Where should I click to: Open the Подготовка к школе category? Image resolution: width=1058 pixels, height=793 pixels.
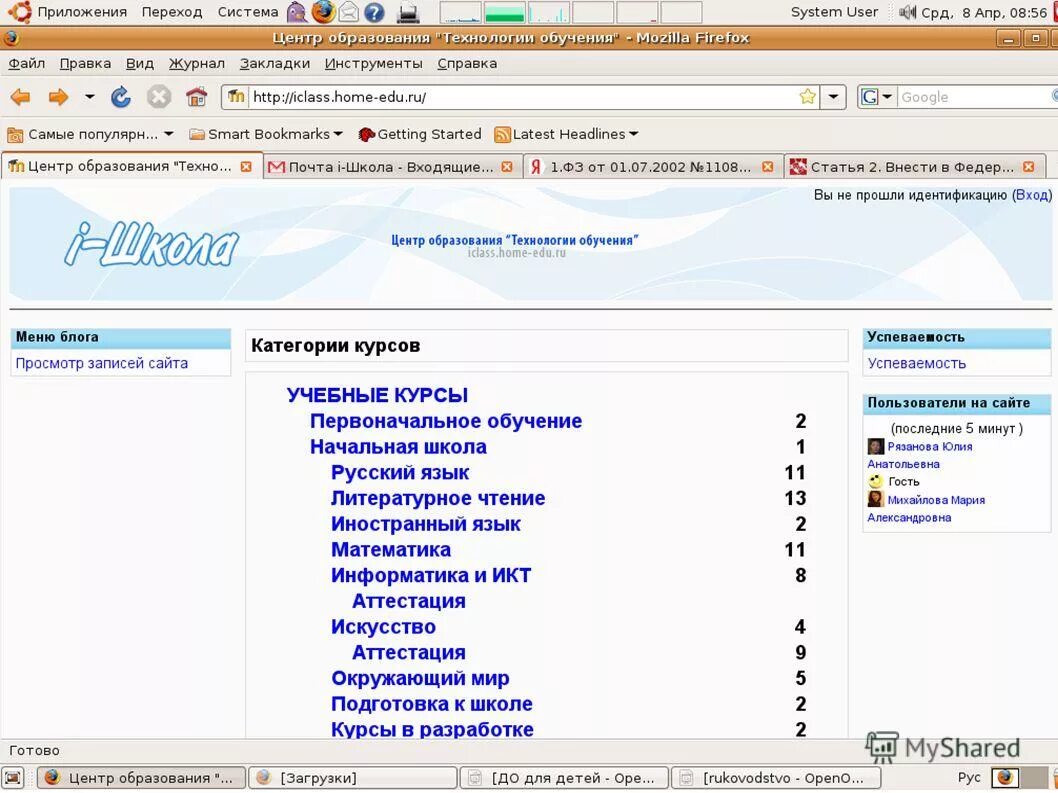pyautogui.click(x=432, y=704)
